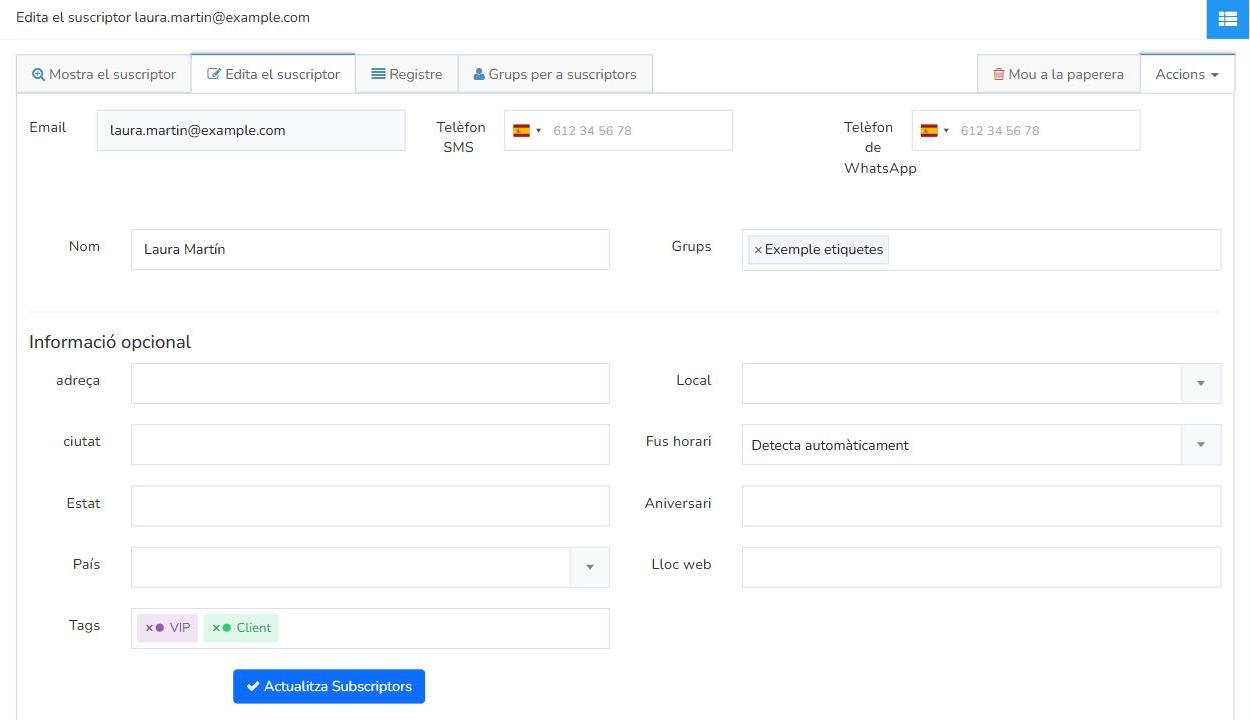Open Telèfon de WhatsApp country flag selector

click(935, 130)
